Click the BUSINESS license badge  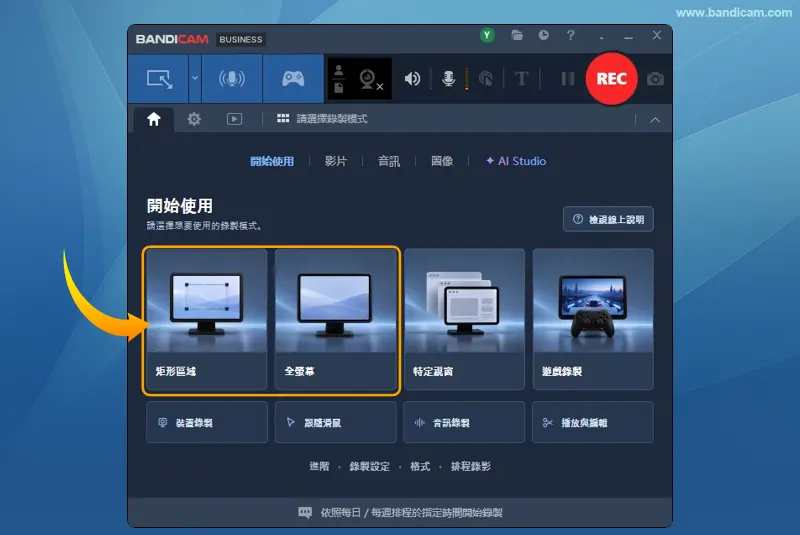[x=241, y=39]
